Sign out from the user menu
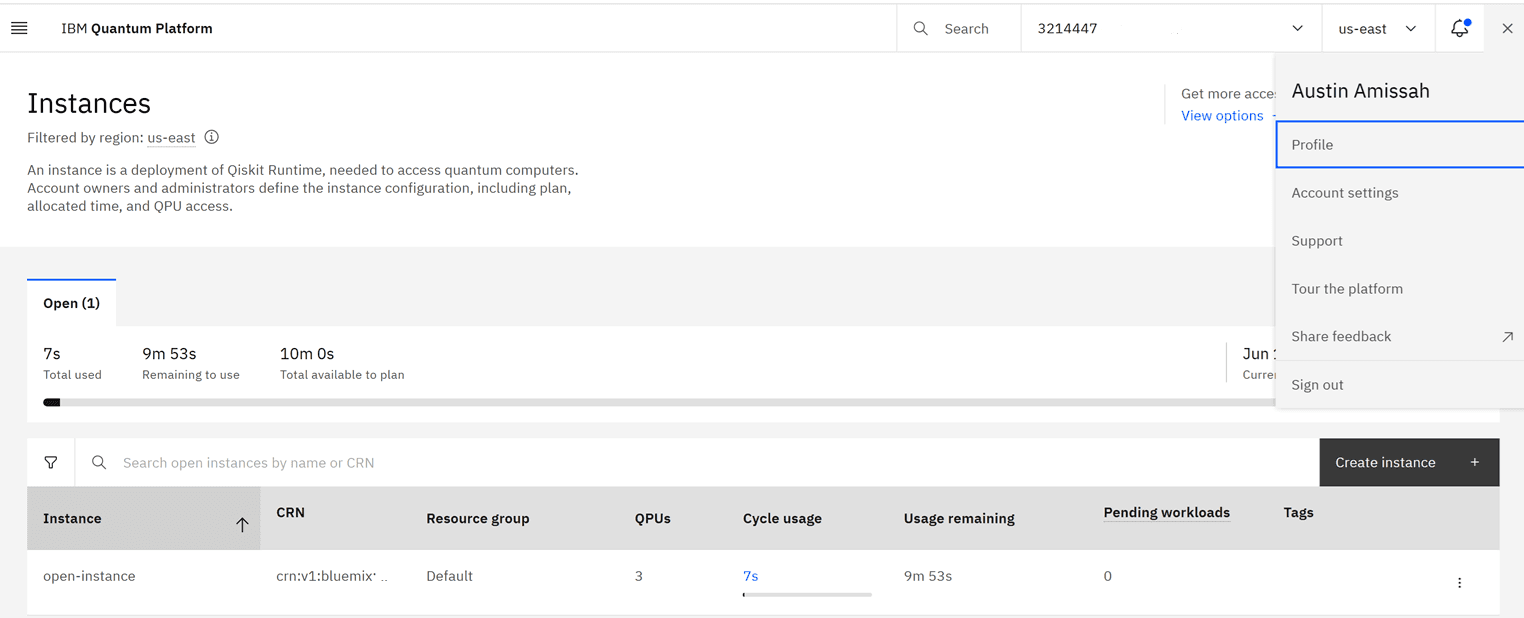 (1400, 385)
